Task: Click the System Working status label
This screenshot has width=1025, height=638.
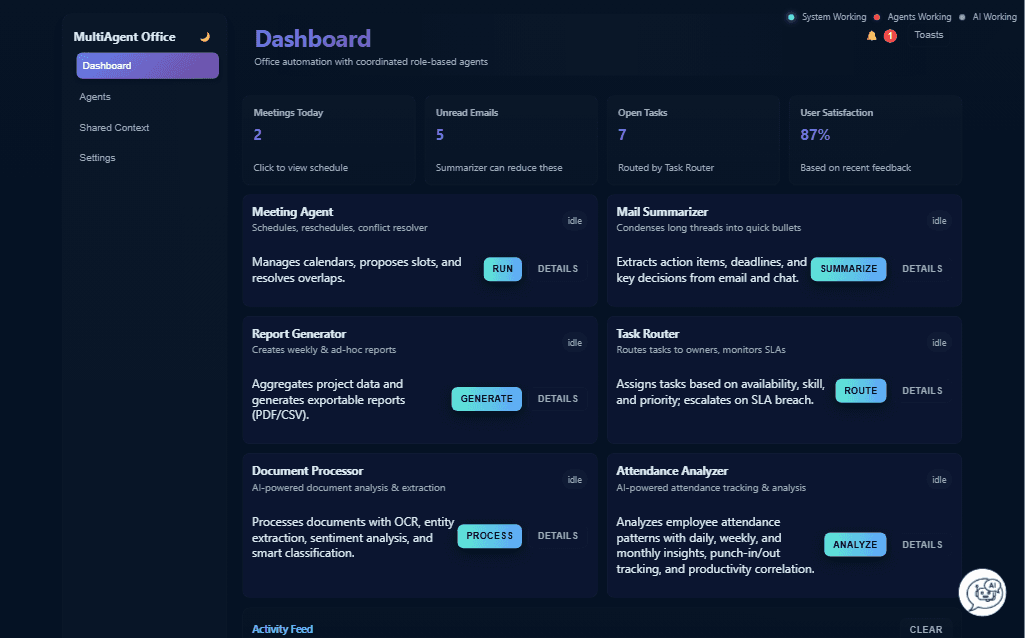Action: point(834,17)
